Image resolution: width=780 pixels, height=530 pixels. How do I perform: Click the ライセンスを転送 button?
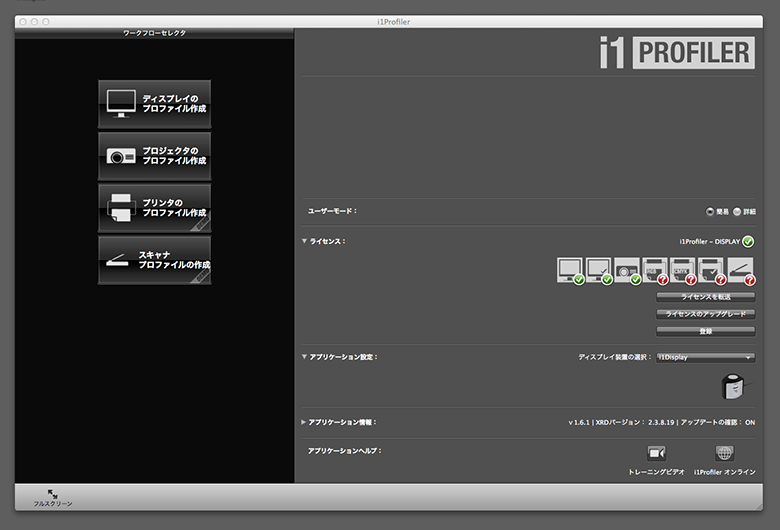(705, 297)
